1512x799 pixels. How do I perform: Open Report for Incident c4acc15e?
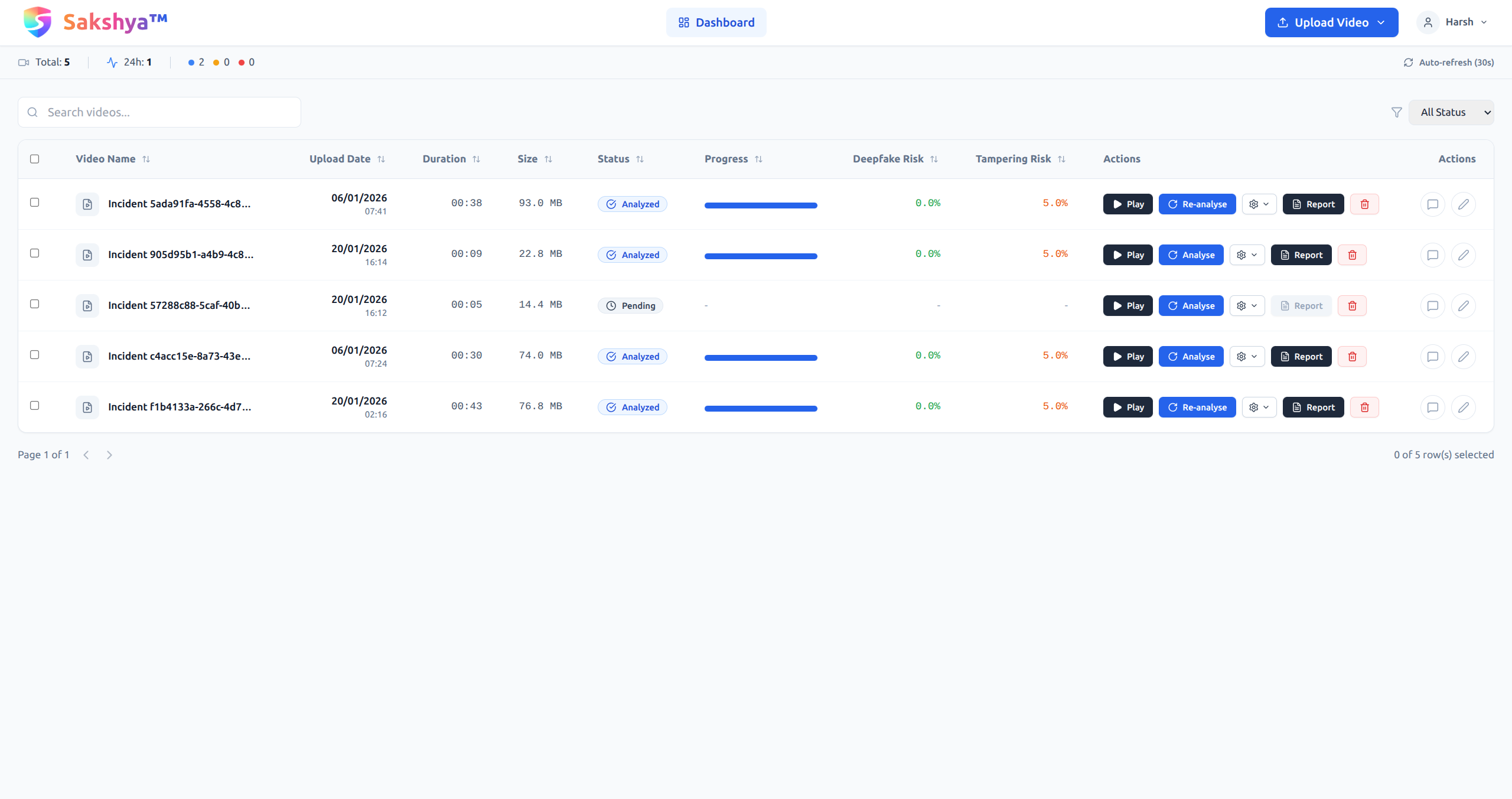(x=1301, y=357)
